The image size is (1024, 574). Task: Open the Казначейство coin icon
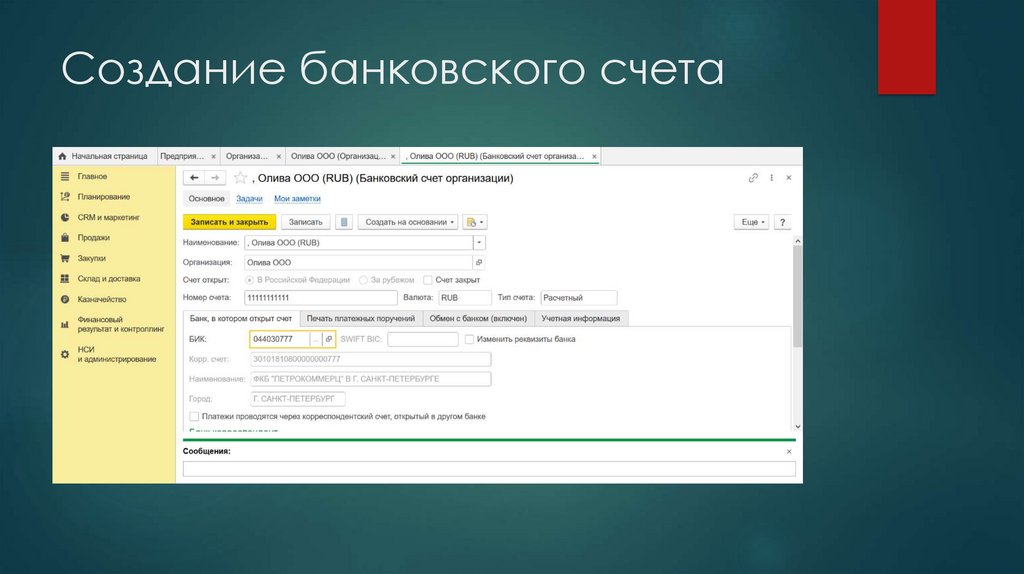click(65, 299)
